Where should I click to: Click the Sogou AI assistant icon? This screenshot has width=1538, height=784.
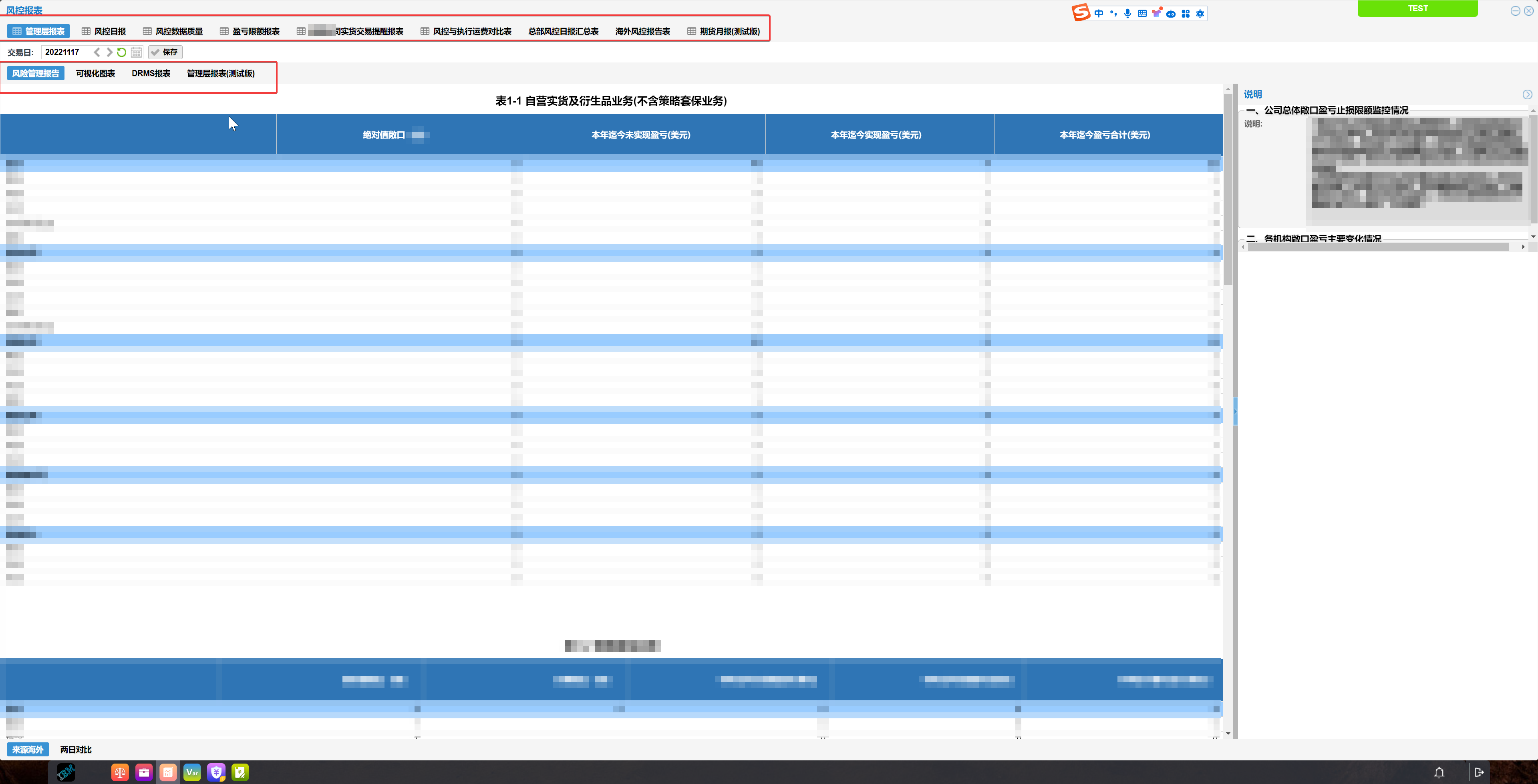[1200, 13]
